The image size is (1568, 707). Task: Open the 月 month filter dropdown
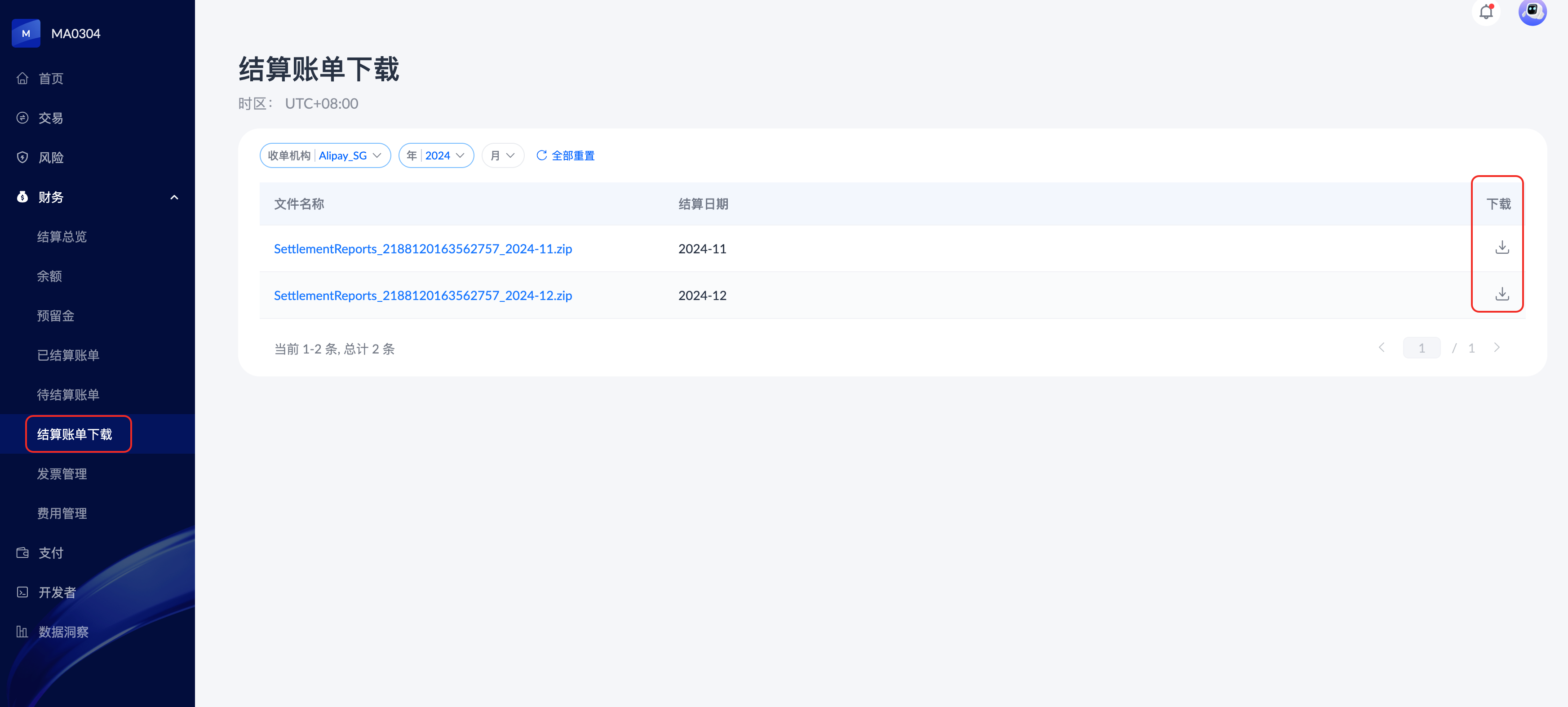(x=502, y=156)
